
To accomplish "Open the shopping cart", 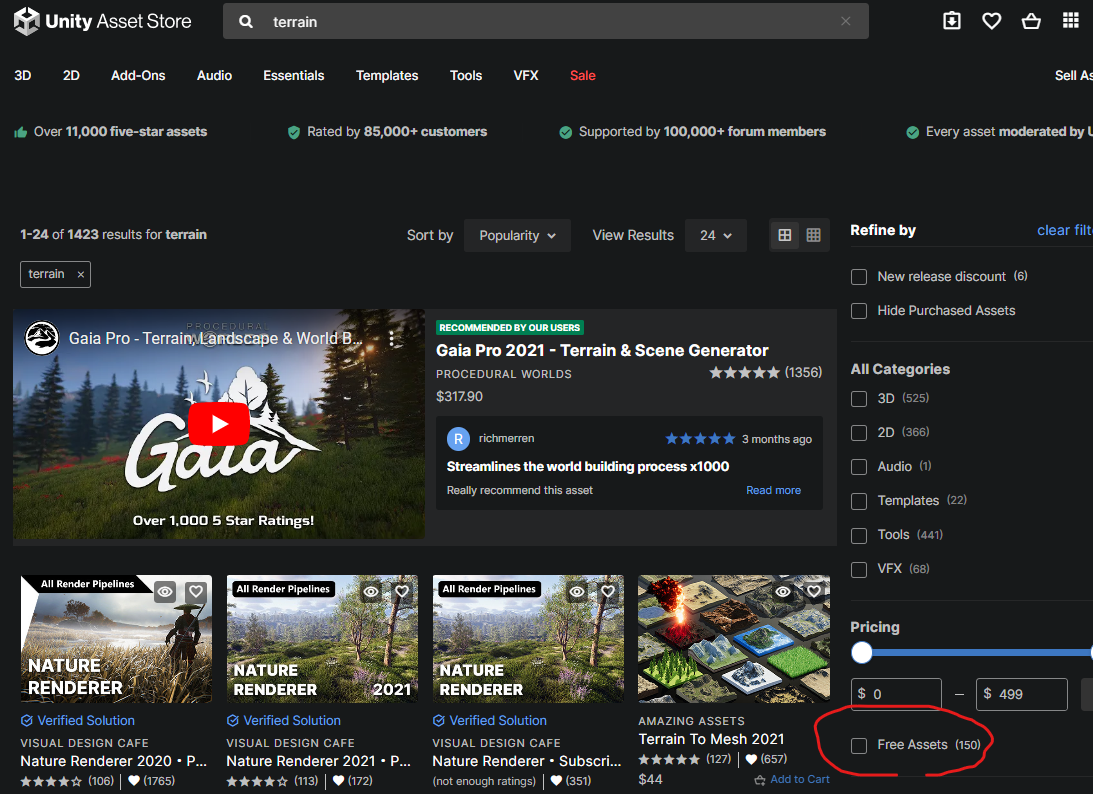I will [x=1031, y=20].
